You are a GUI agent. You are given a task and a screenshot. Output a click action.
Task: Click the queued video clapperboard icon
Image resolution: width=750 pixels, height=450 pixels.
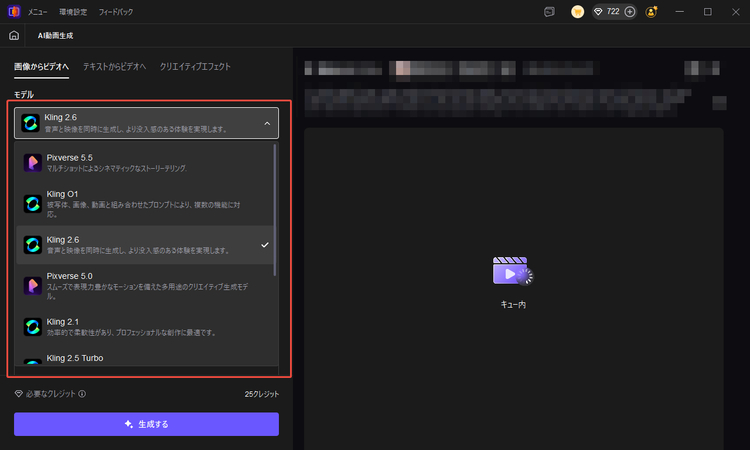513,271
